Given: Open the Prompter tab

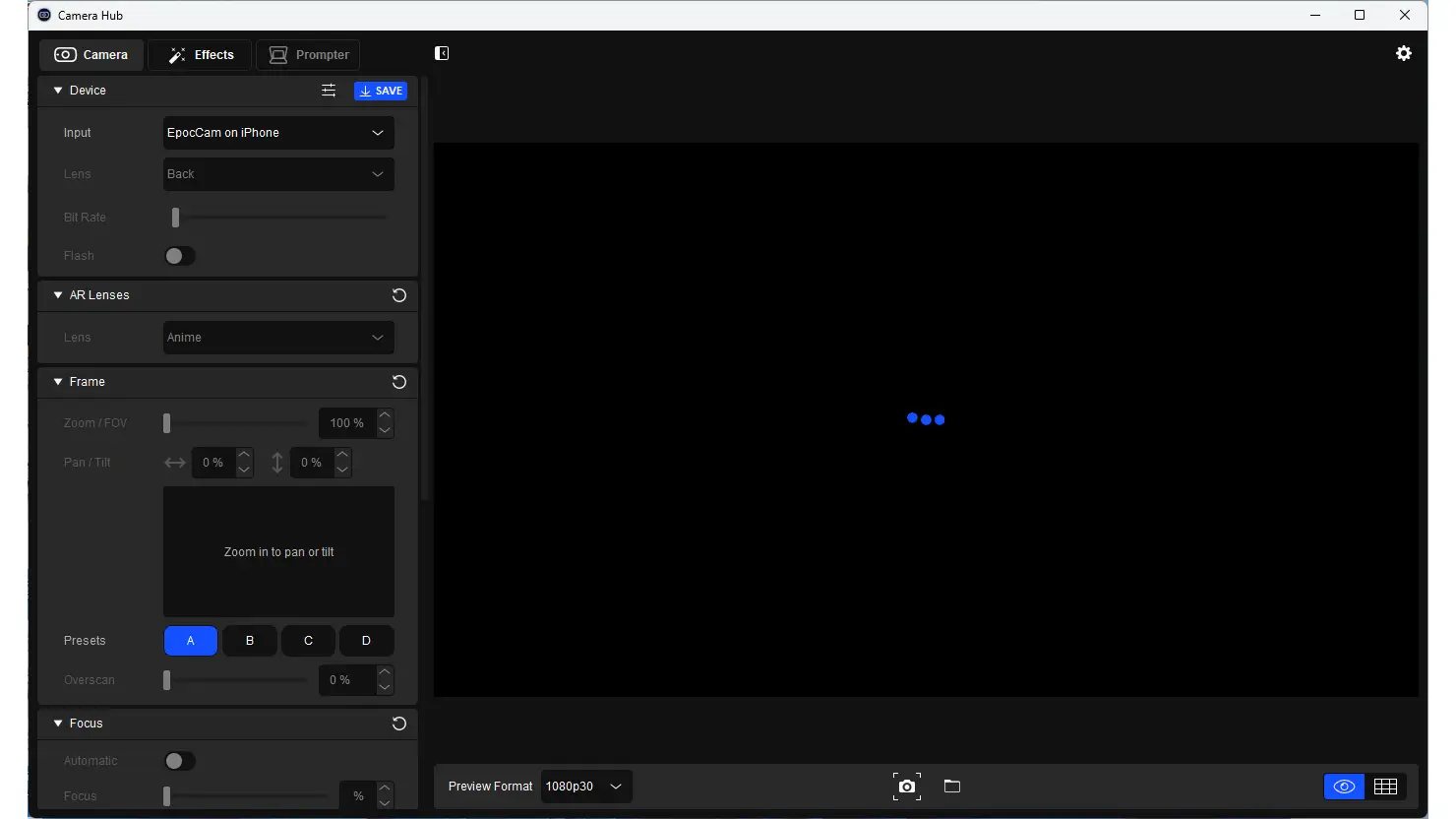Looking at the screenshot, I should (x=309, y=55).
